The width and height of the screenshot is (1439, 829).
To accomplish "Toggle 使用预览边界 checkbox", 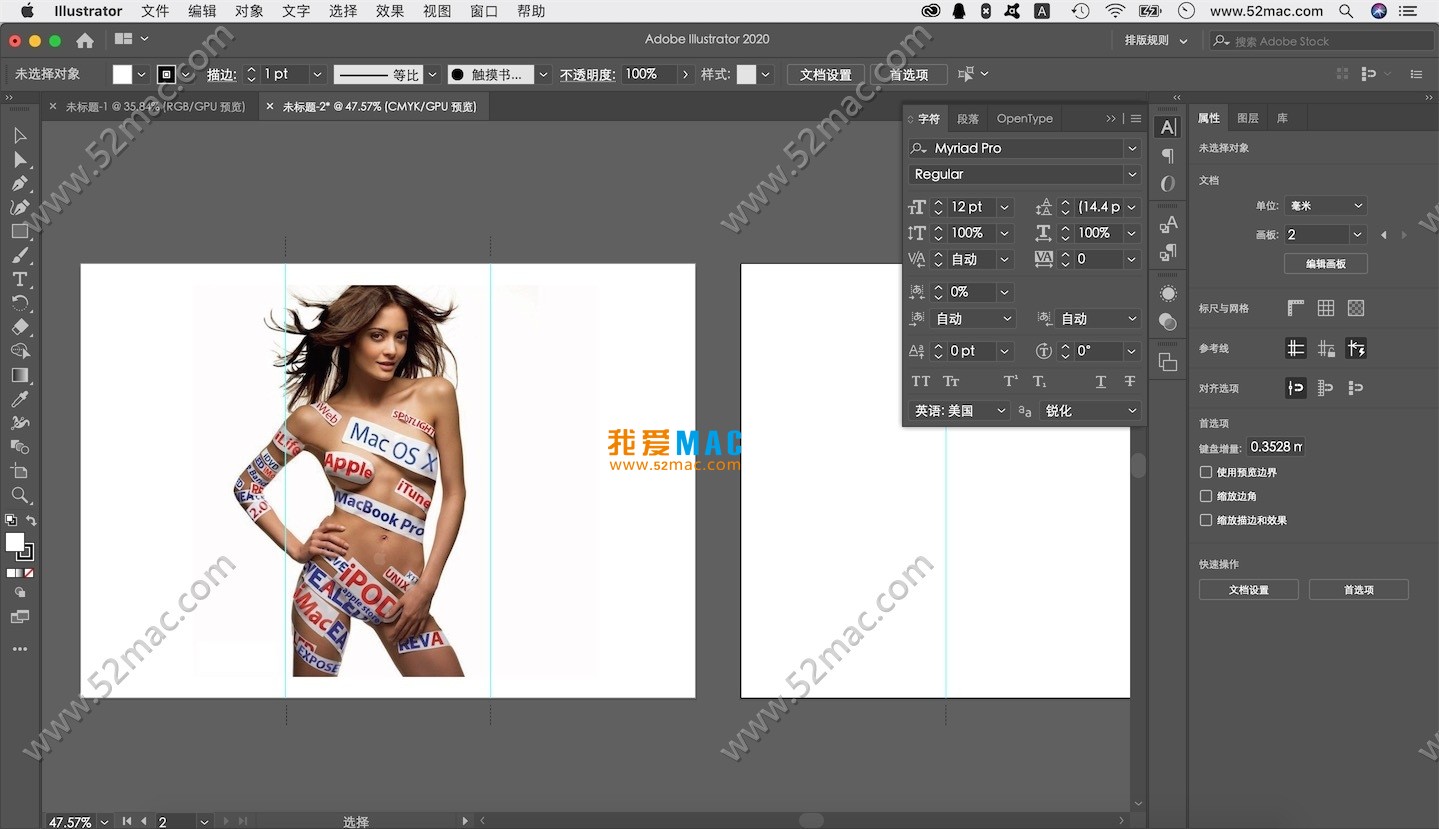I will pos(1205,472).
